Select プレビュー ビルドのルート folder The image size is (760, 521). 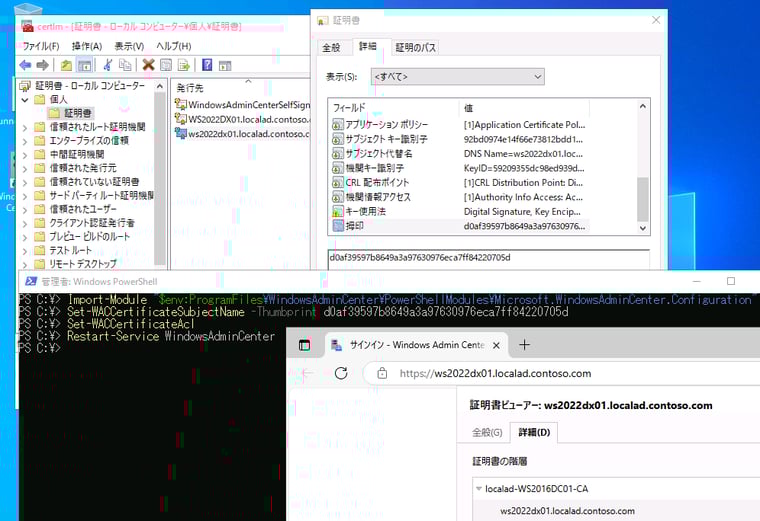pos(82,237)
